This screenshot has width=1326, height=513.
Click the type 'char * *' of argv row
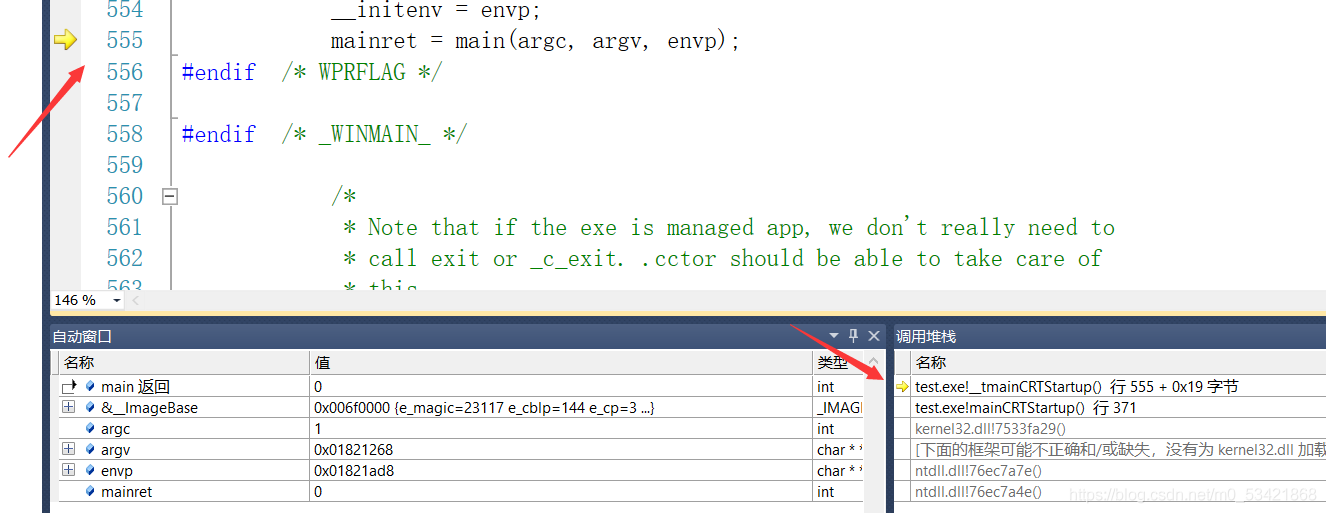tap(840, 450)
